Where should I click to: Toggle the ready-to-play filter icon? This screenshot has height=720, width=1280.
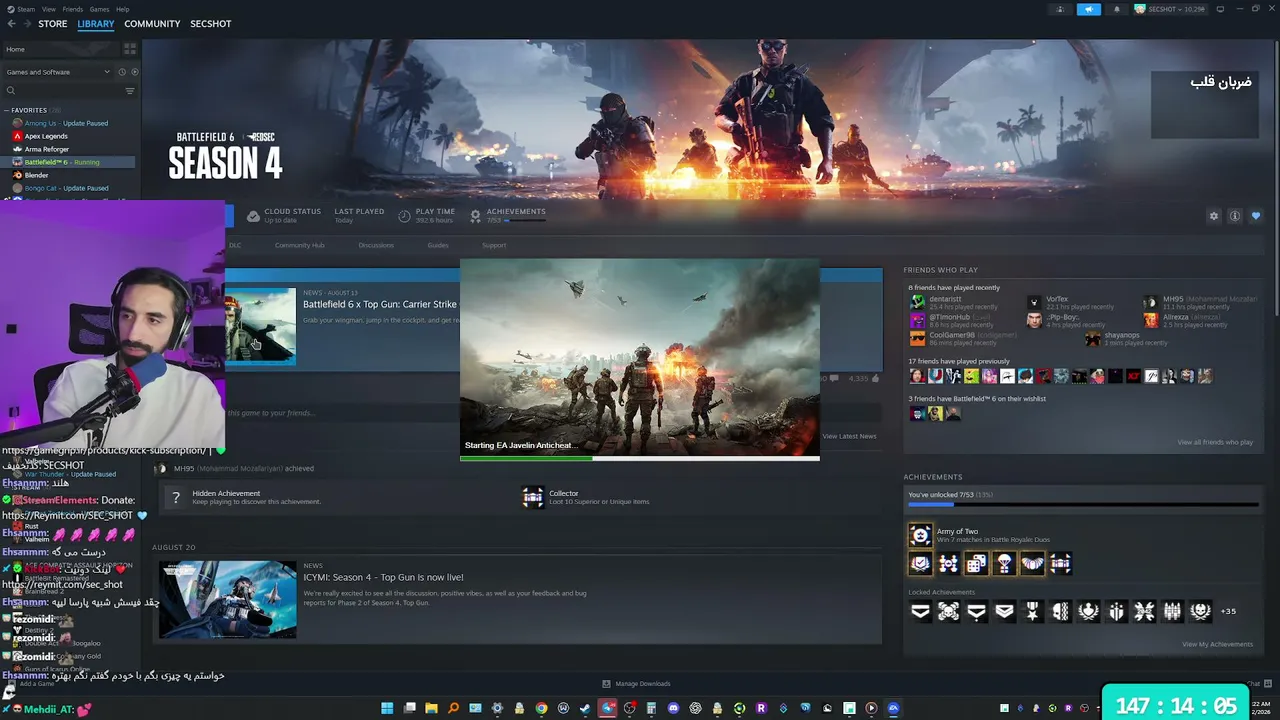[x=134, y=72]
